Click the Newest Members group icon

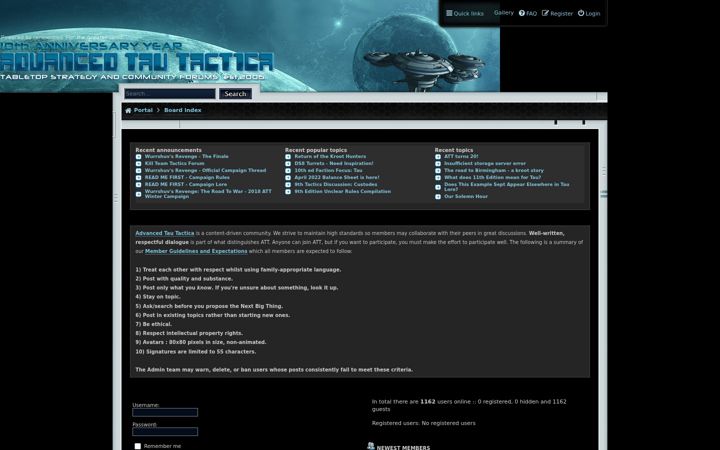click(371, 446)
